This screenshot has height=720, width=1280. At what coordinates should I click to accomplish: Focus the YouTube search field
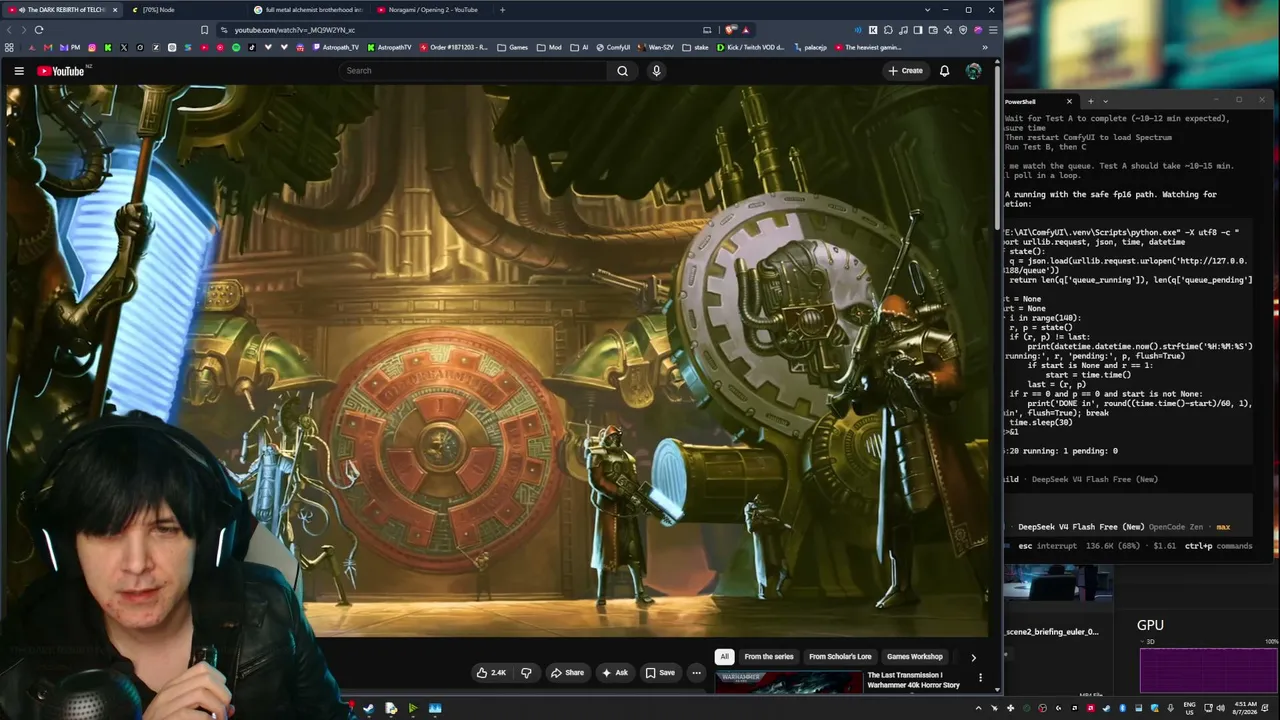tap(472, 71)
